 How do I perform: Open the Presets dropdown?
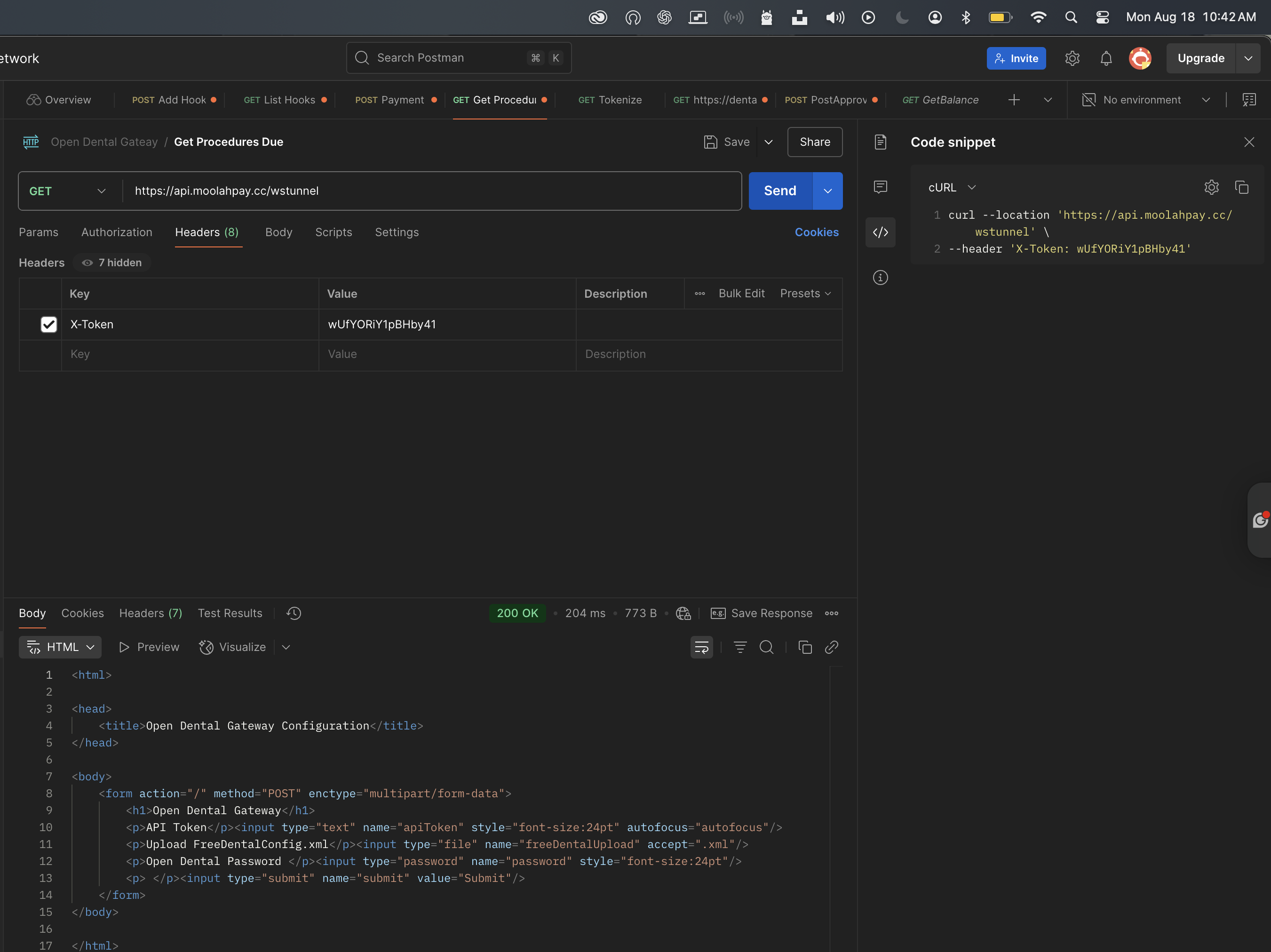click(x=806, y=294)
